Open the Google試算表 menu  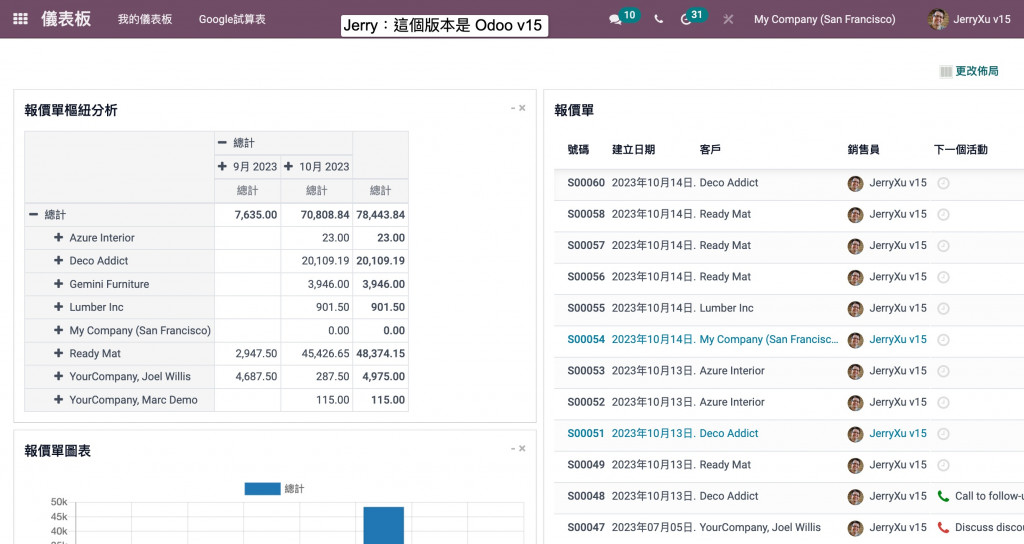click(x=232, y=20)
